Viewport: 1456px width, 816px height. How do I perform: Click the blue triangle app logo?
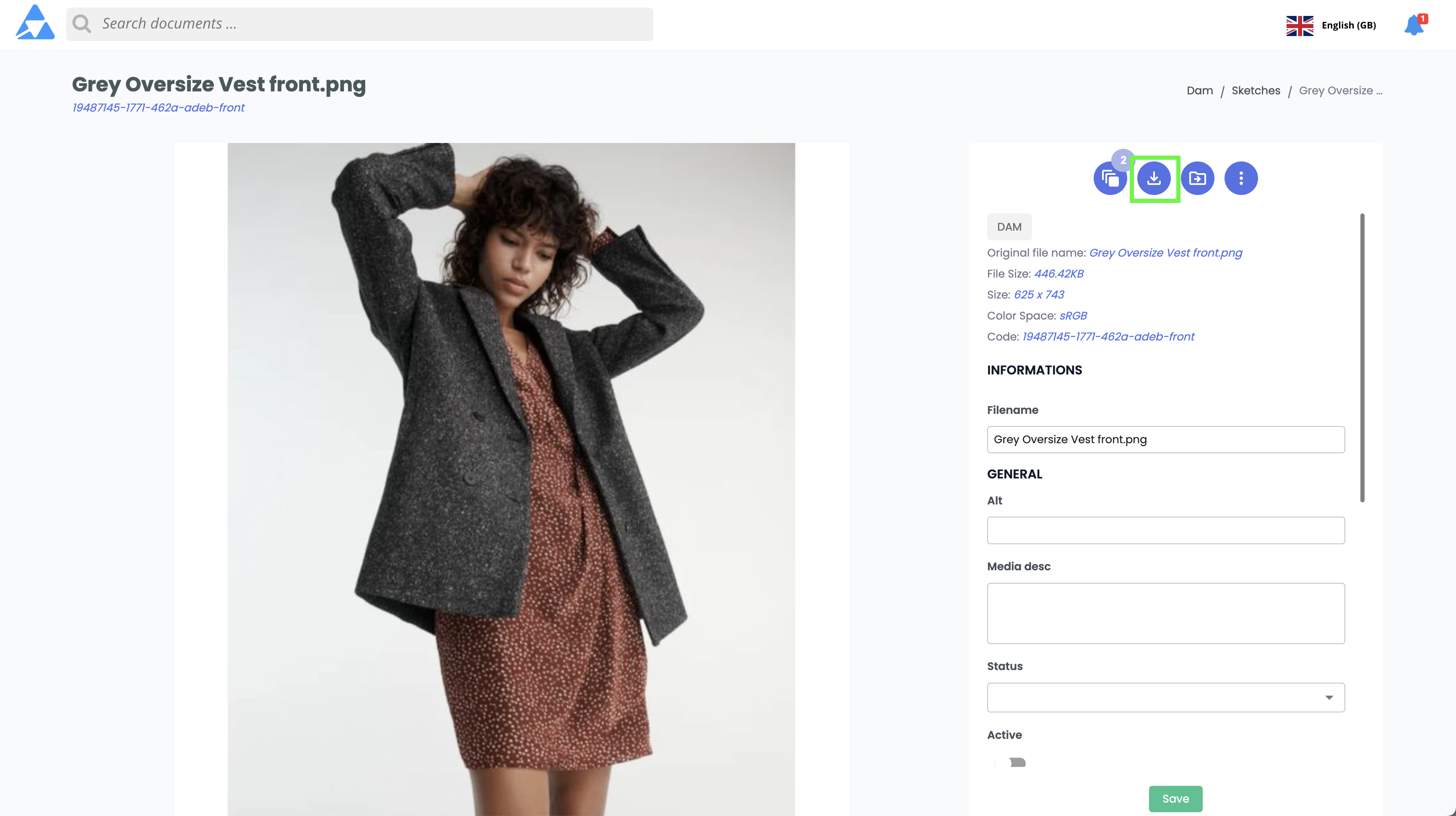click(x=35, y=23)
